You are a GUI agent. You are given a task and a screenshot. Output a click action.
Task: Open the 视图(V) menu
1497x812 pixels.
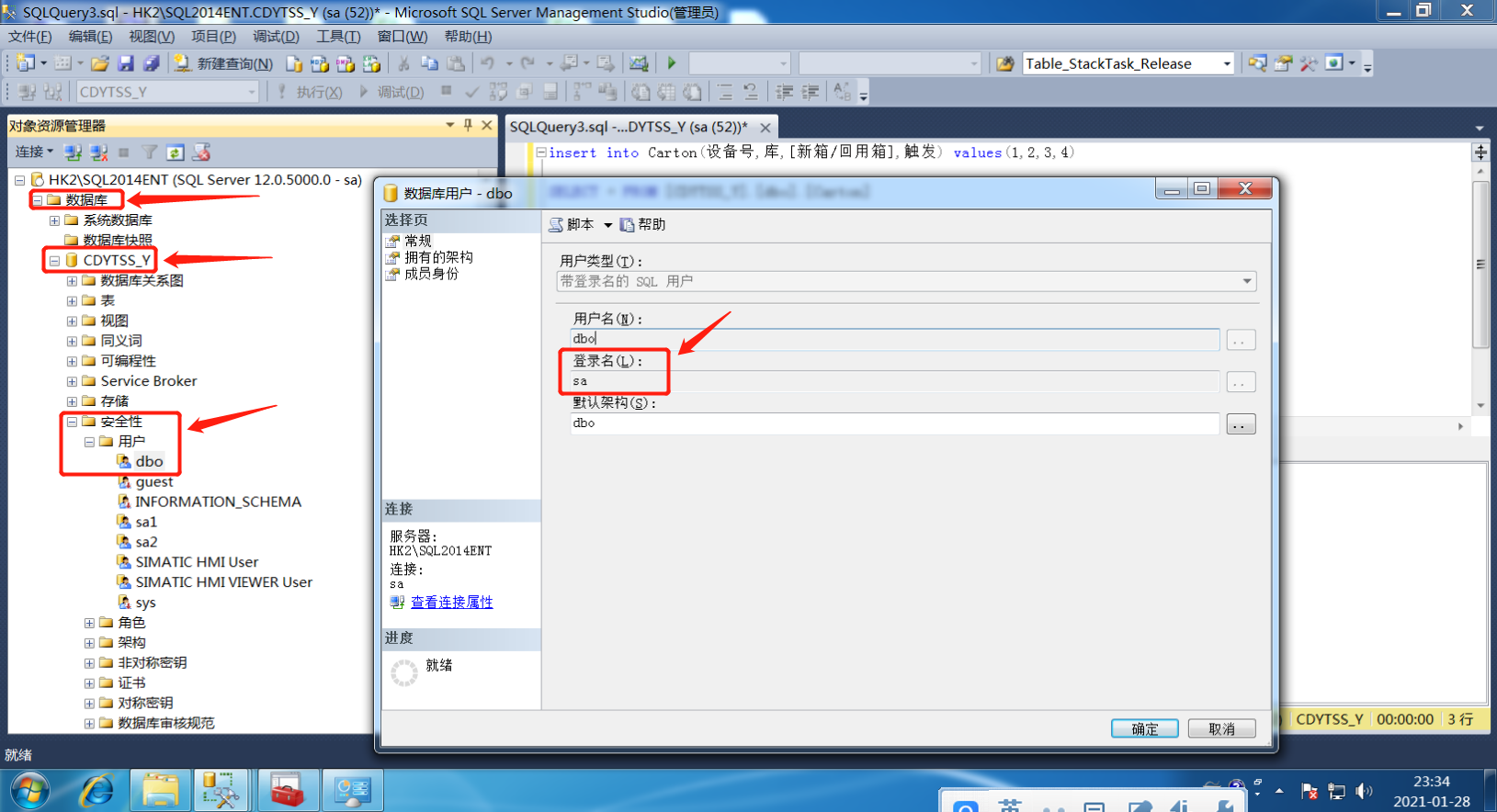(x=152, y=37)
